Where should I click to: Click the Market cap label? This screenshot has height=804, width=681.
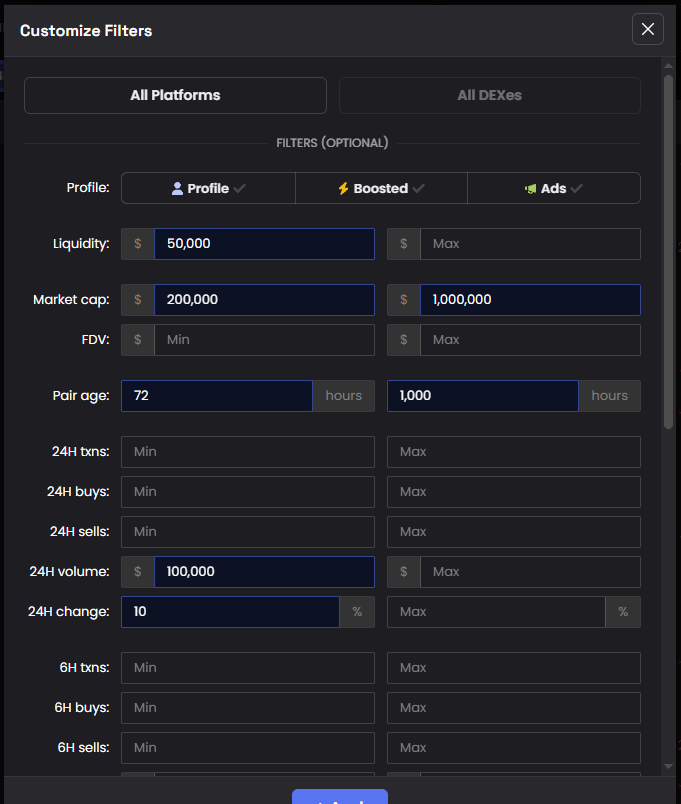point(71,299)
